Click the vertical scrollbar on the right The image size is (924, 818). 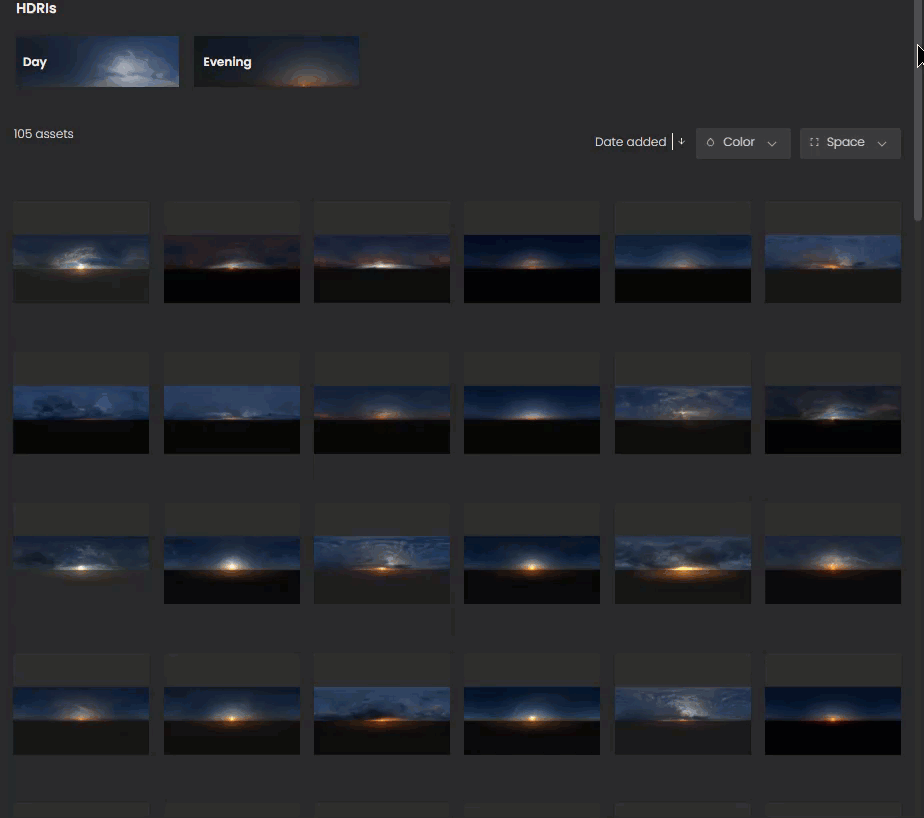(918, 130)
